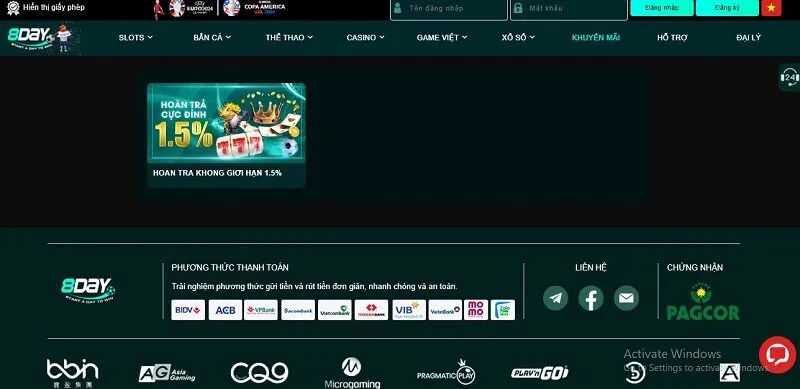The width and height of the screenshot is (800, 389).
Task: Open the Facebook contact icon
Action: click(x=591, y=298)
